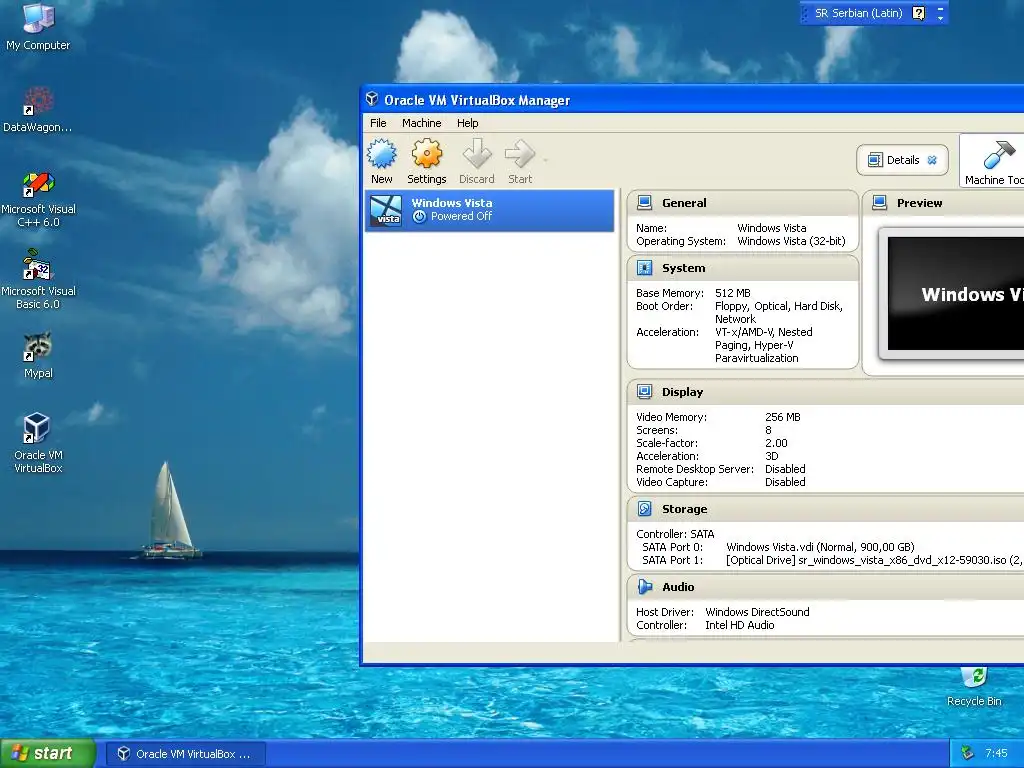The width and height of the screenshot is (1024, 768).
Task: Select the Windows Vista VM entry
Action: (x=490, y=210)
